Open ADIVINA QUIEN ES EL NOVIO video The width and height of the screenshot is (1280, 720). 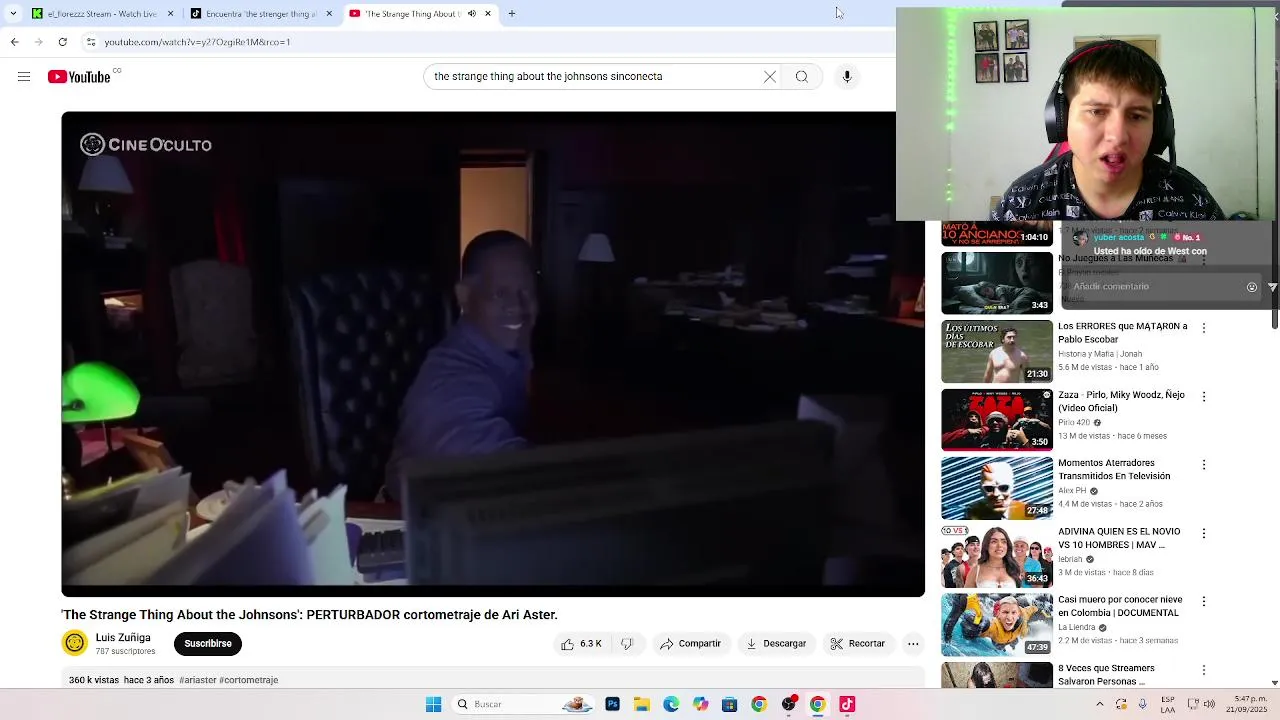coord(1119,538)
